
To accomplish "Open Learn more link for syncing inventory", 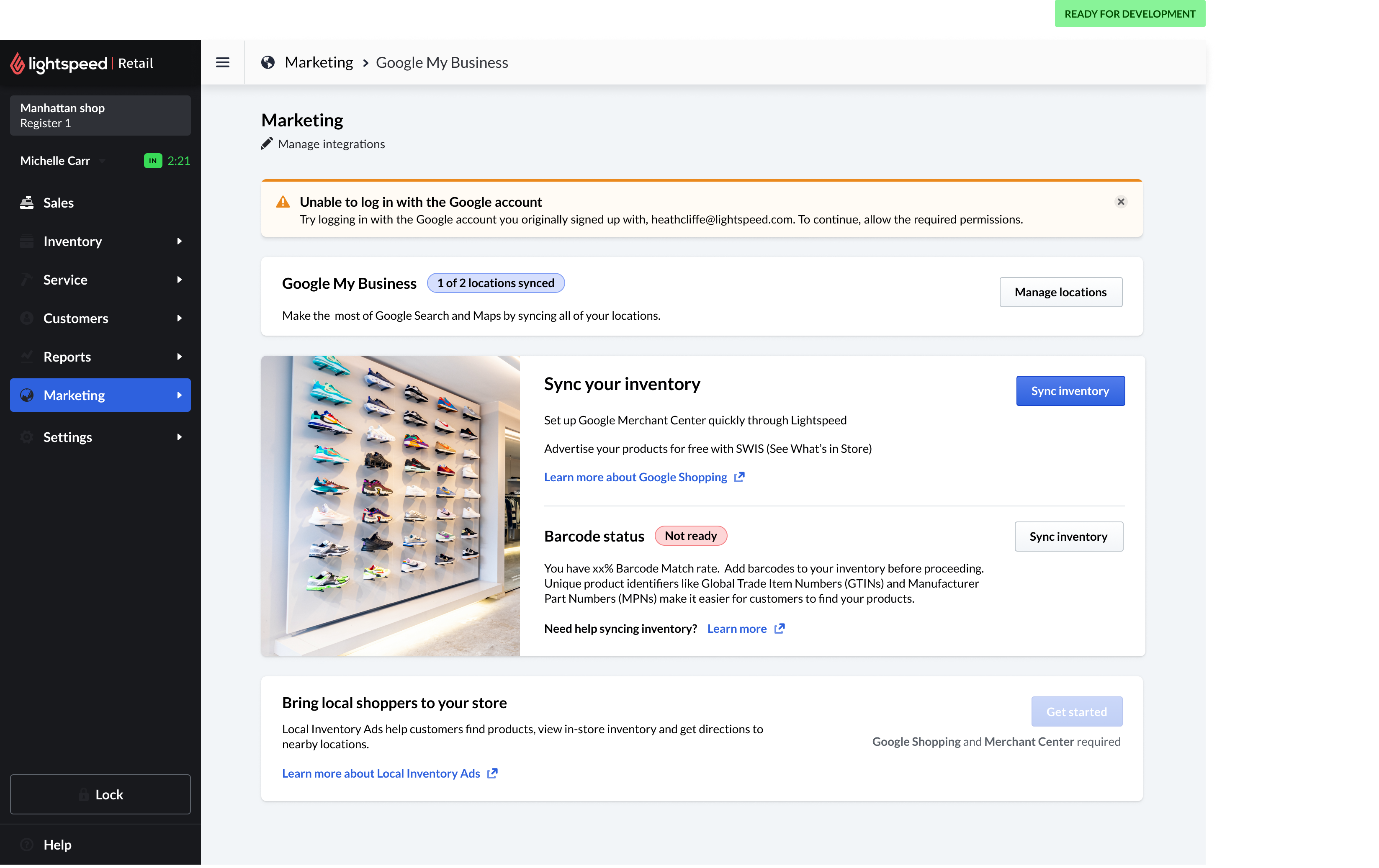I will point(737,629).
